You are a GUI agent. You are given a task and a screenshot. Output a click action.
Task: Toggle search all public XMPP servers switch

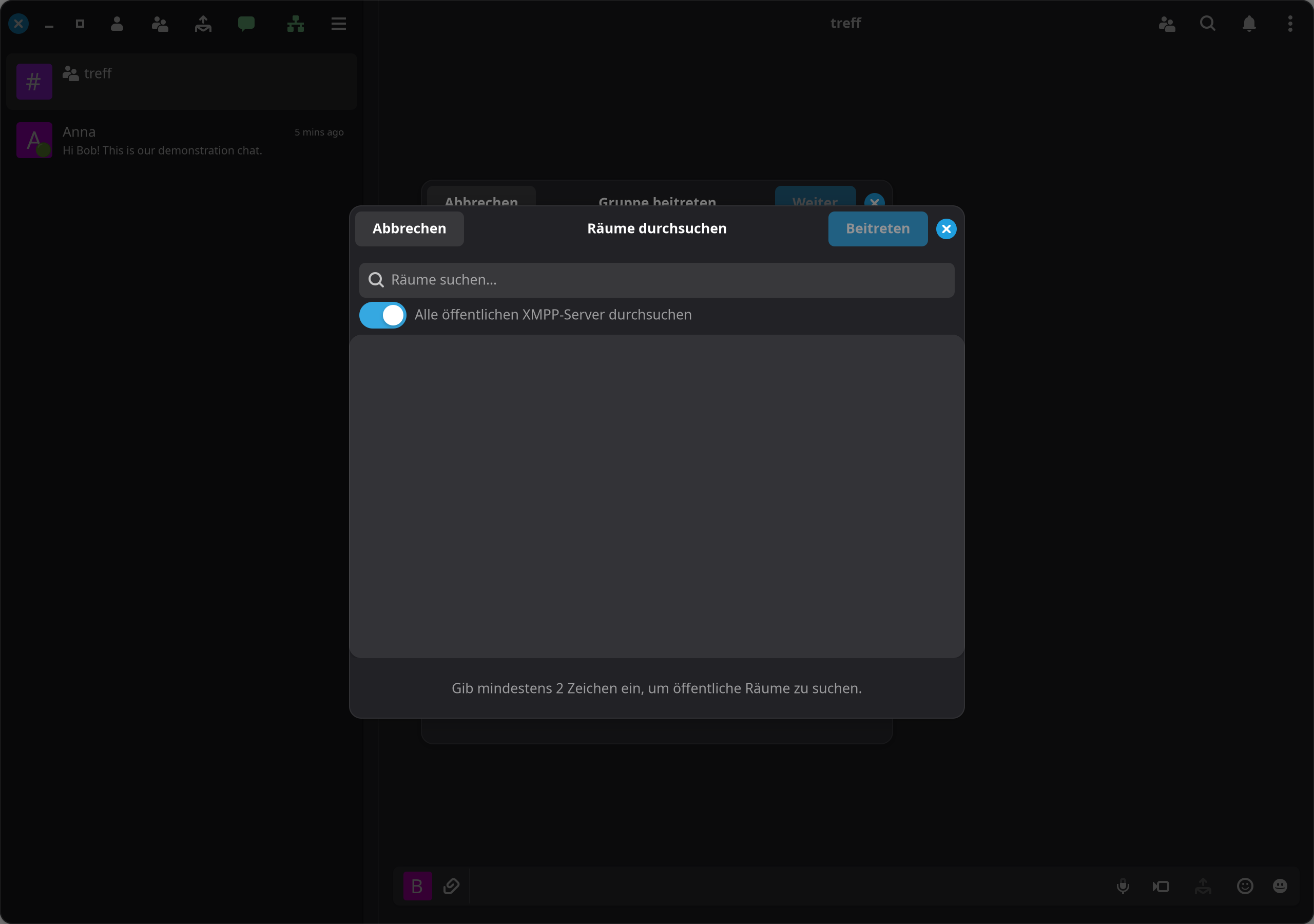tap(383, 315)
